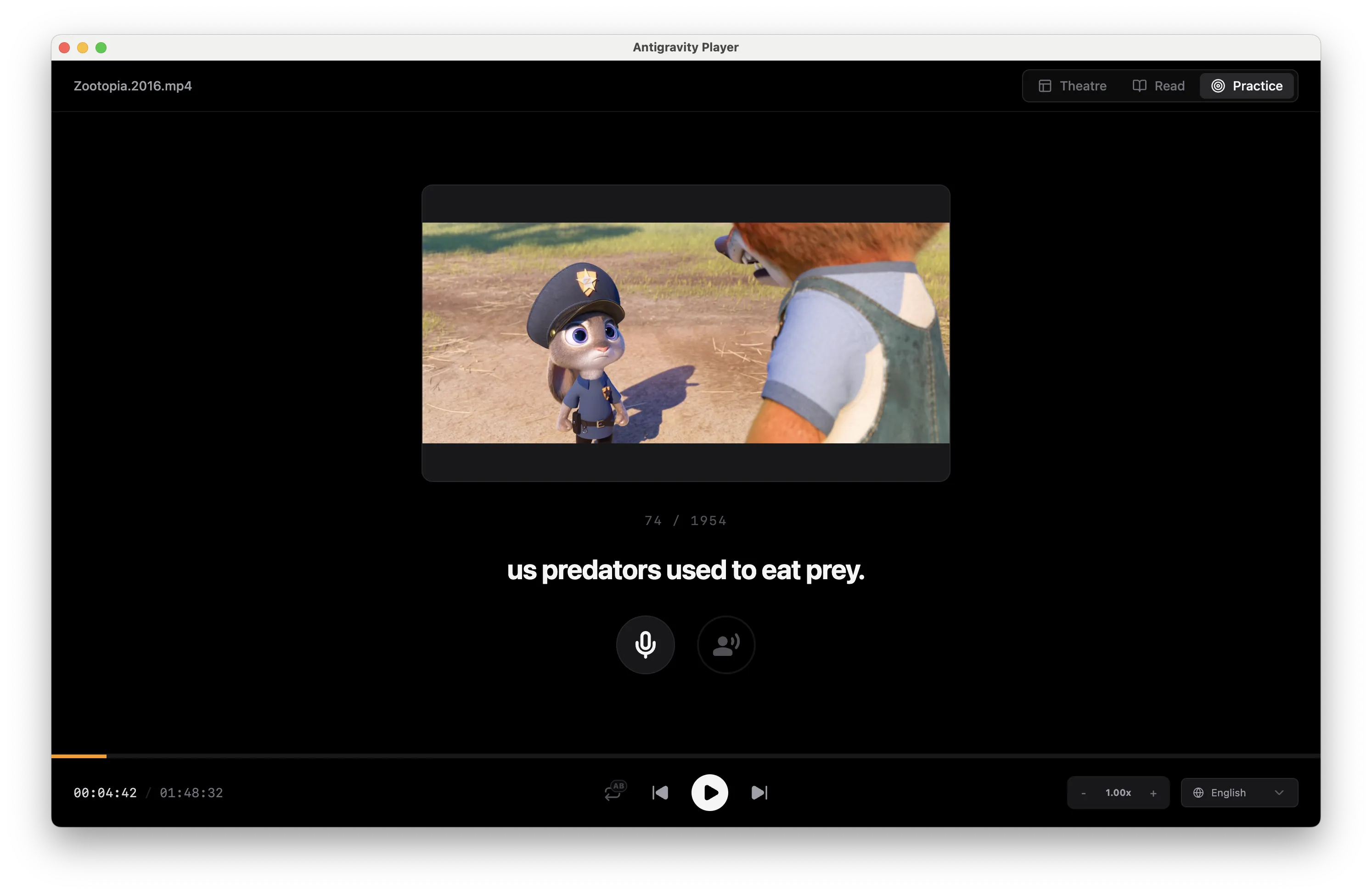Screen dimensions: 1372x895
Task: Click the globe icon in language selector
Action: pyautogui.click(x=1198, y=792)
